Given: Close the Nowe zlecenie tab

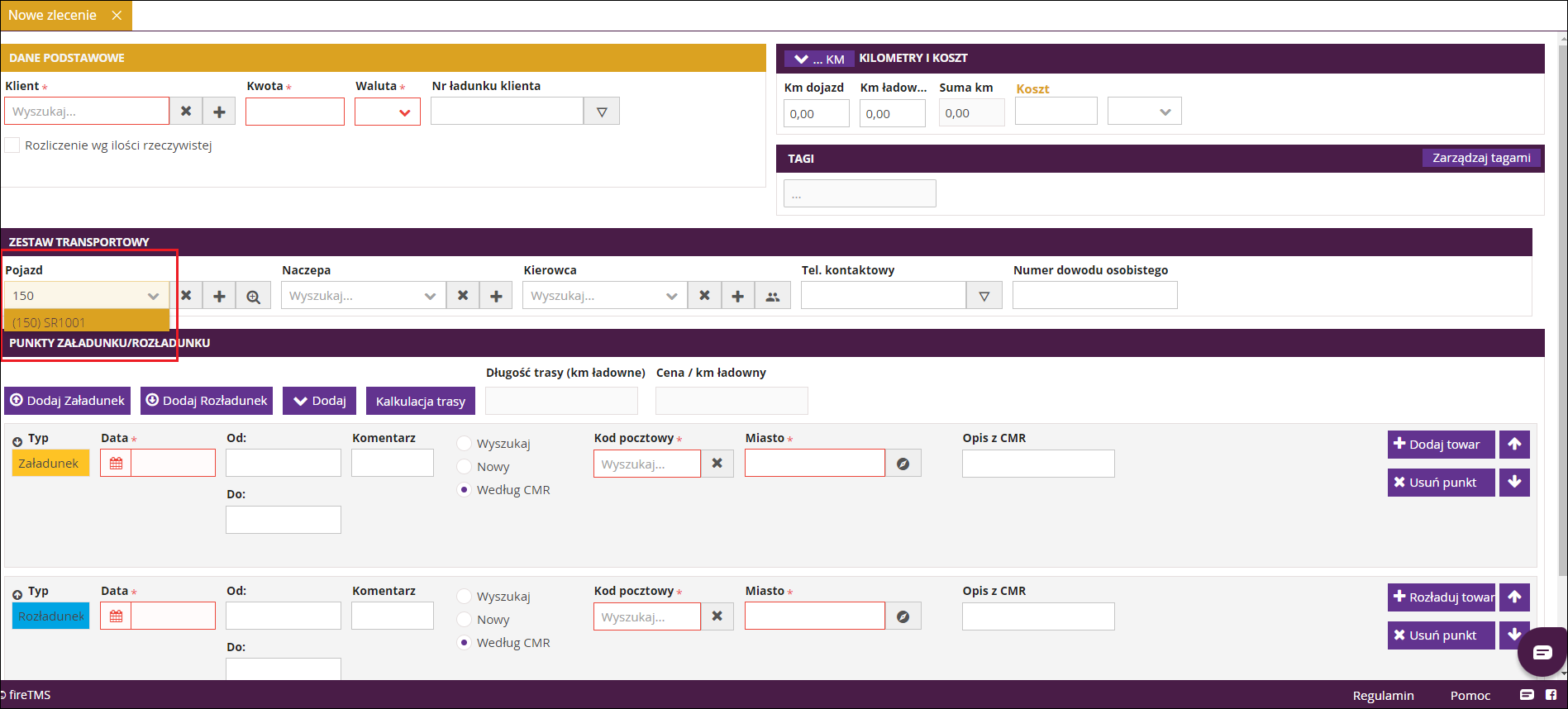Looking at the screenshot, I should (x=117, y=16).
